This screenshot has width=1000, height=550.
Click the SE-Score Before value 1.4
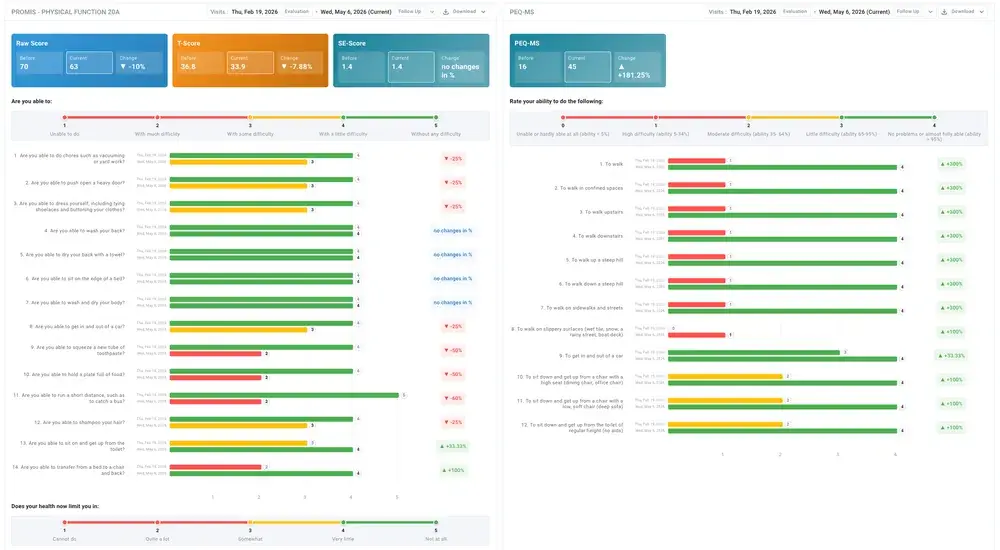(346, 66)
